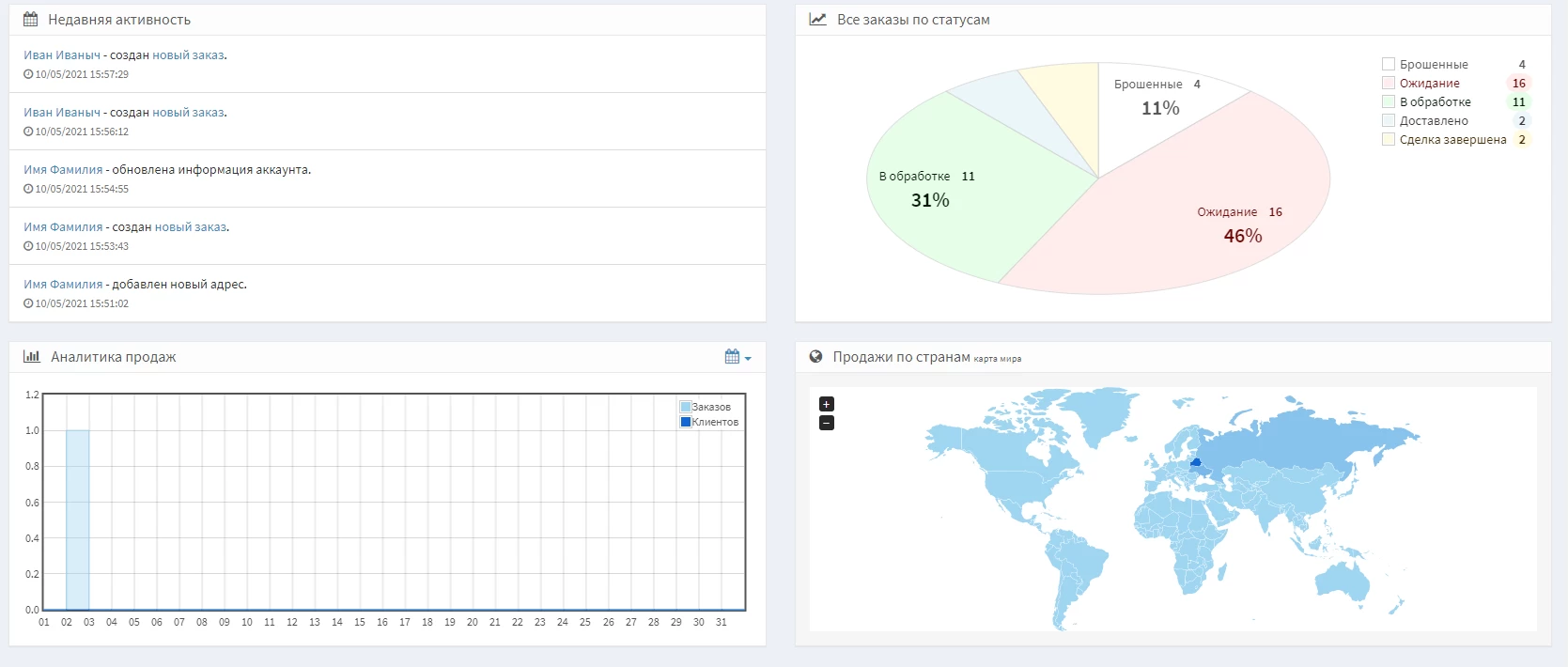Screen dimensions: 1568x667
Task: Zoom in the world map with plus button
Action: point(827,404)
